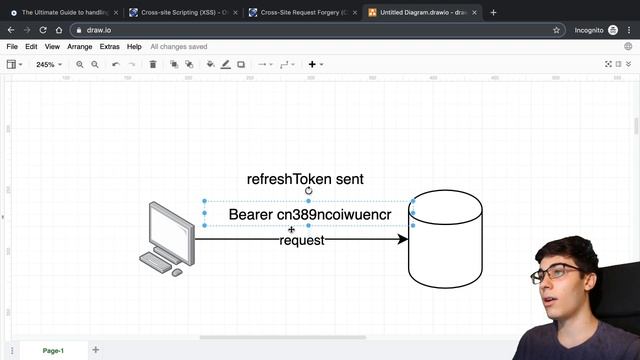Toggle fullscreen mode icon
This screenshot has width=640, height=360.
coord(608,64)
